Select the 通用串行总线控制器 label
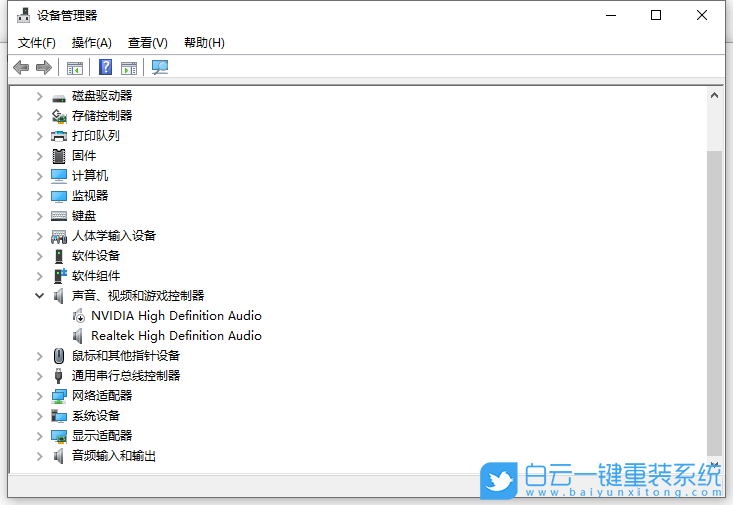Viewport: 733px width, 505px height. 126,376
